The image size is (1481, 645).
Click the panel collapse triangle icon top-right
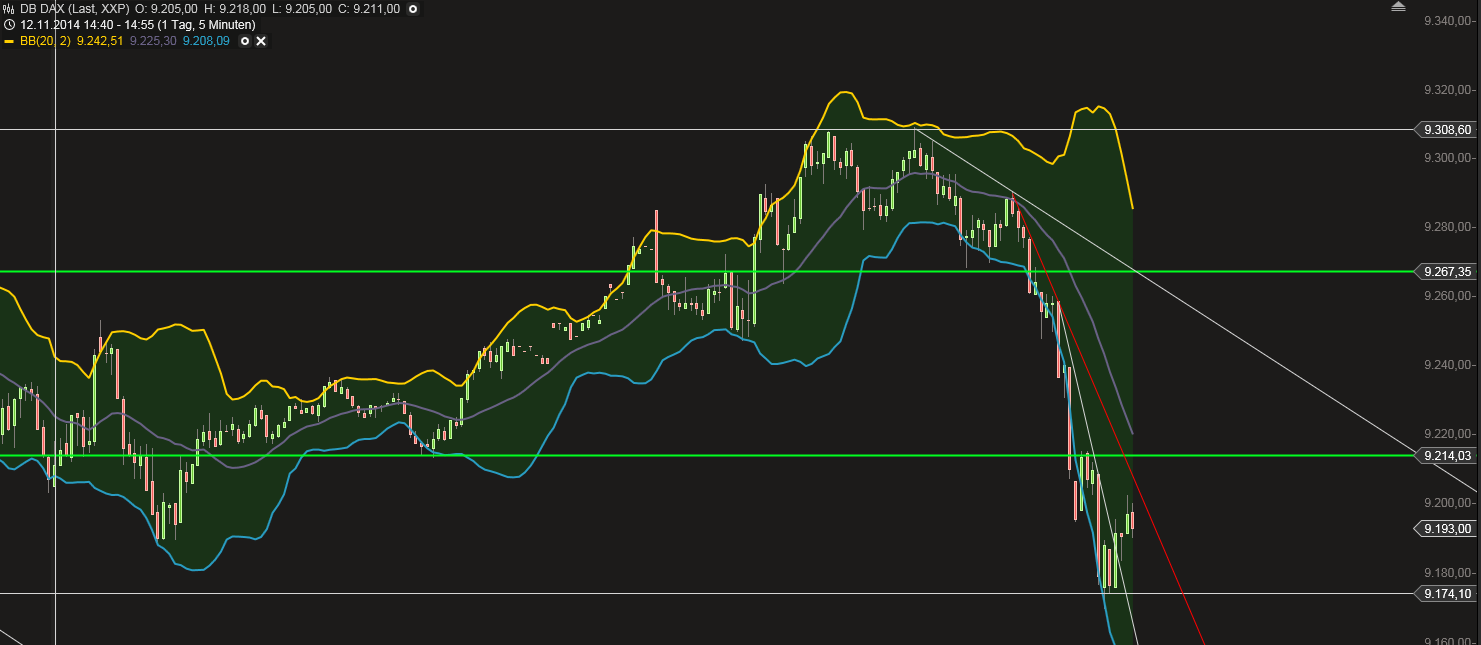click(1398, 7)
